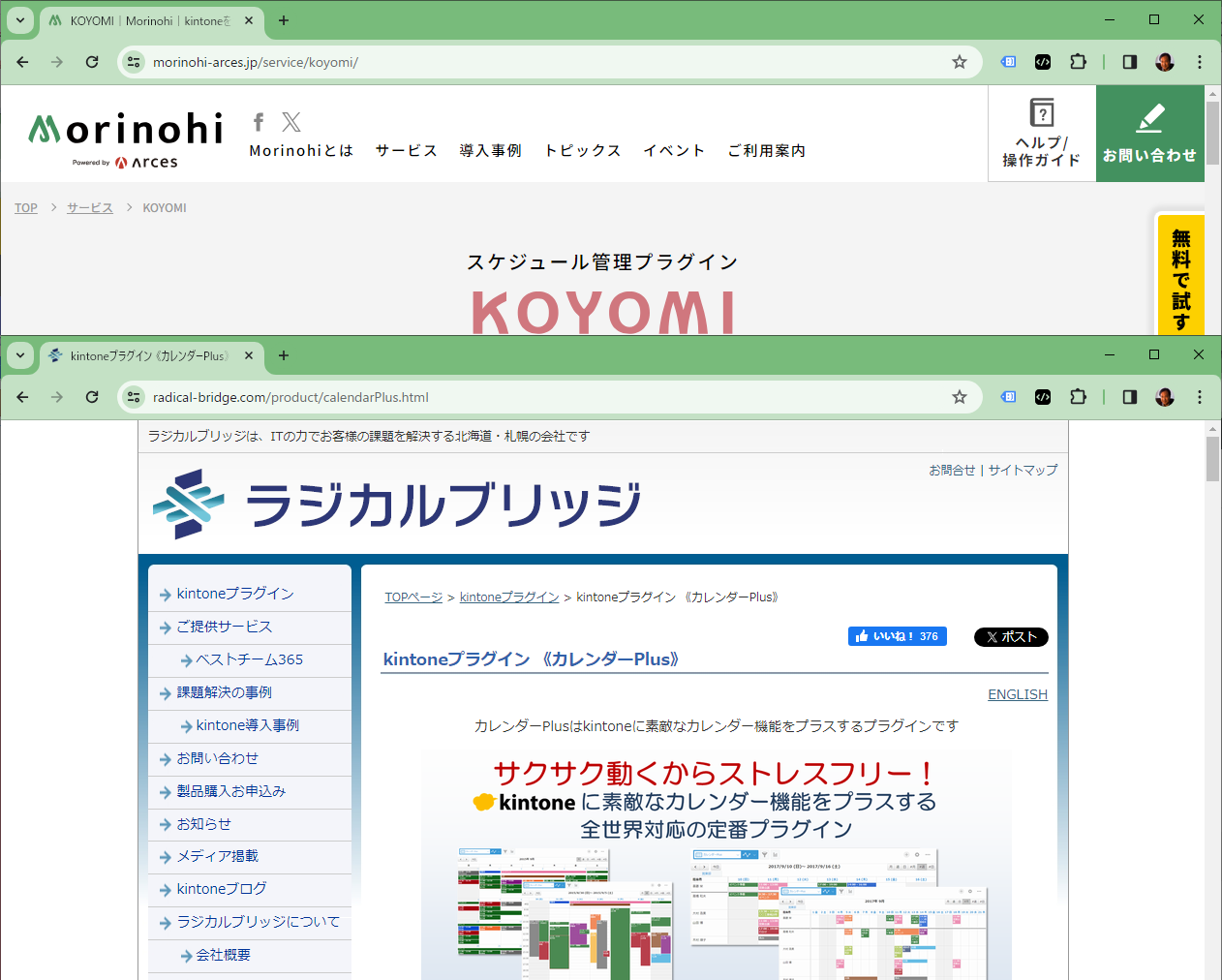Open extensions puzzle icon in KOYOMI window
The height and width of the screenshot is (980, 1222).
(1078, 62)
